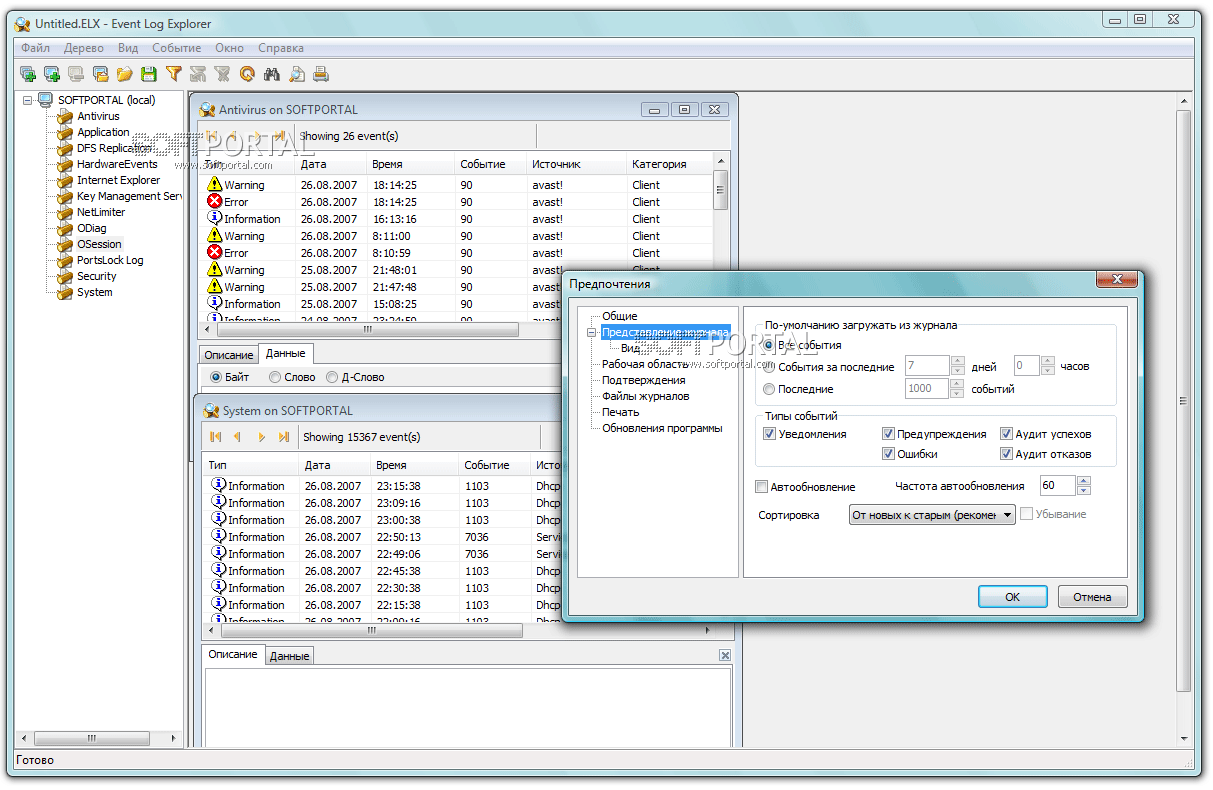Toggle the Уведомления checkbox
Viewport: 1213px width, 790px height.
pyautogui.click(x=769, y=434)
